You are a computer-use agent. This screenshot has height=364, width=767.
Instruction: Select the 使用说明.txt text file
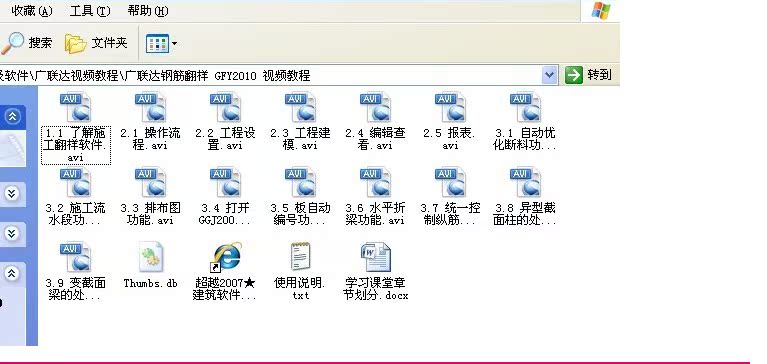click(300, 271)
